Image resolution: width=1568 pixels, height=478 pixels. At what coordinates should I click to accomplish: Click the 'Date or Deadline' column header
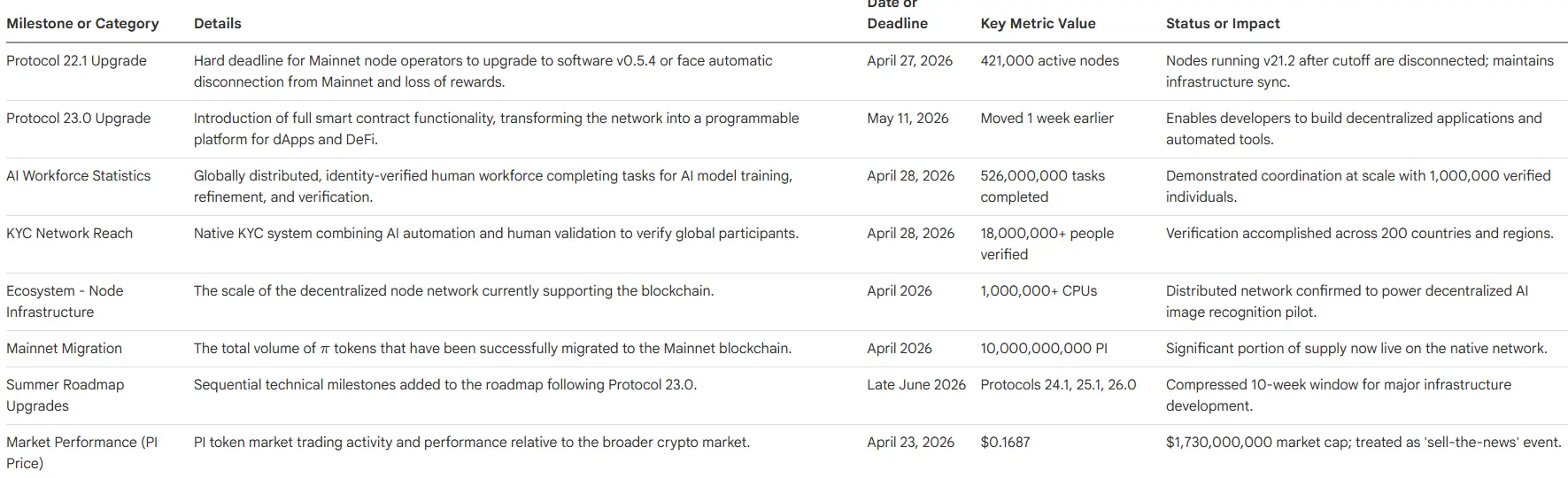897,15
